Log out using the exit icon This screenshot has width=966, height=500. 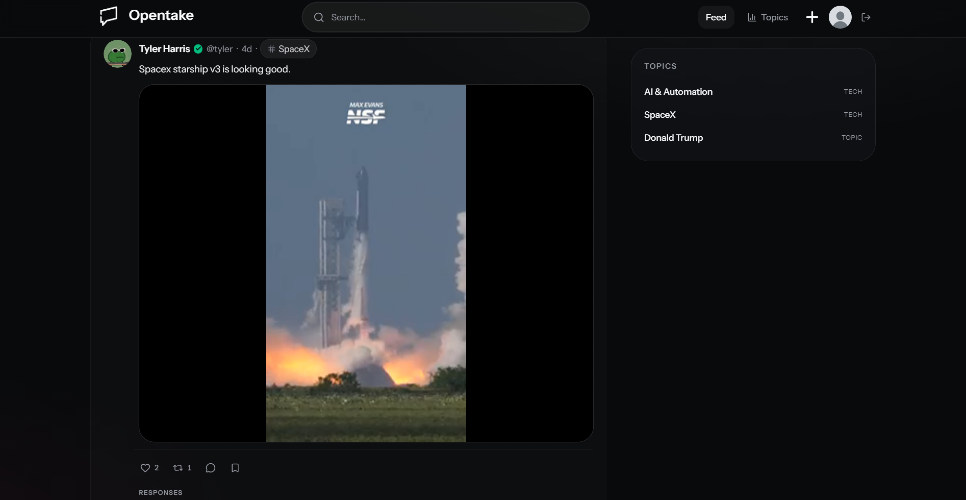[866, 17]
